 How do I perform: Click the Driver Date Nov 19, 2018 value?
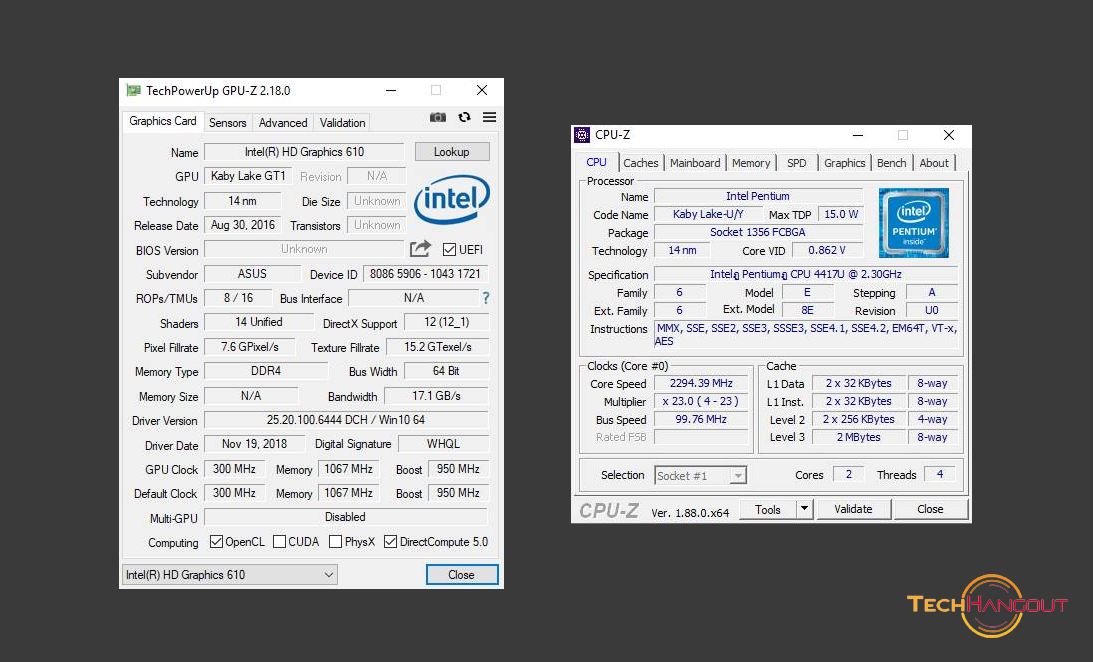point(254,444)
